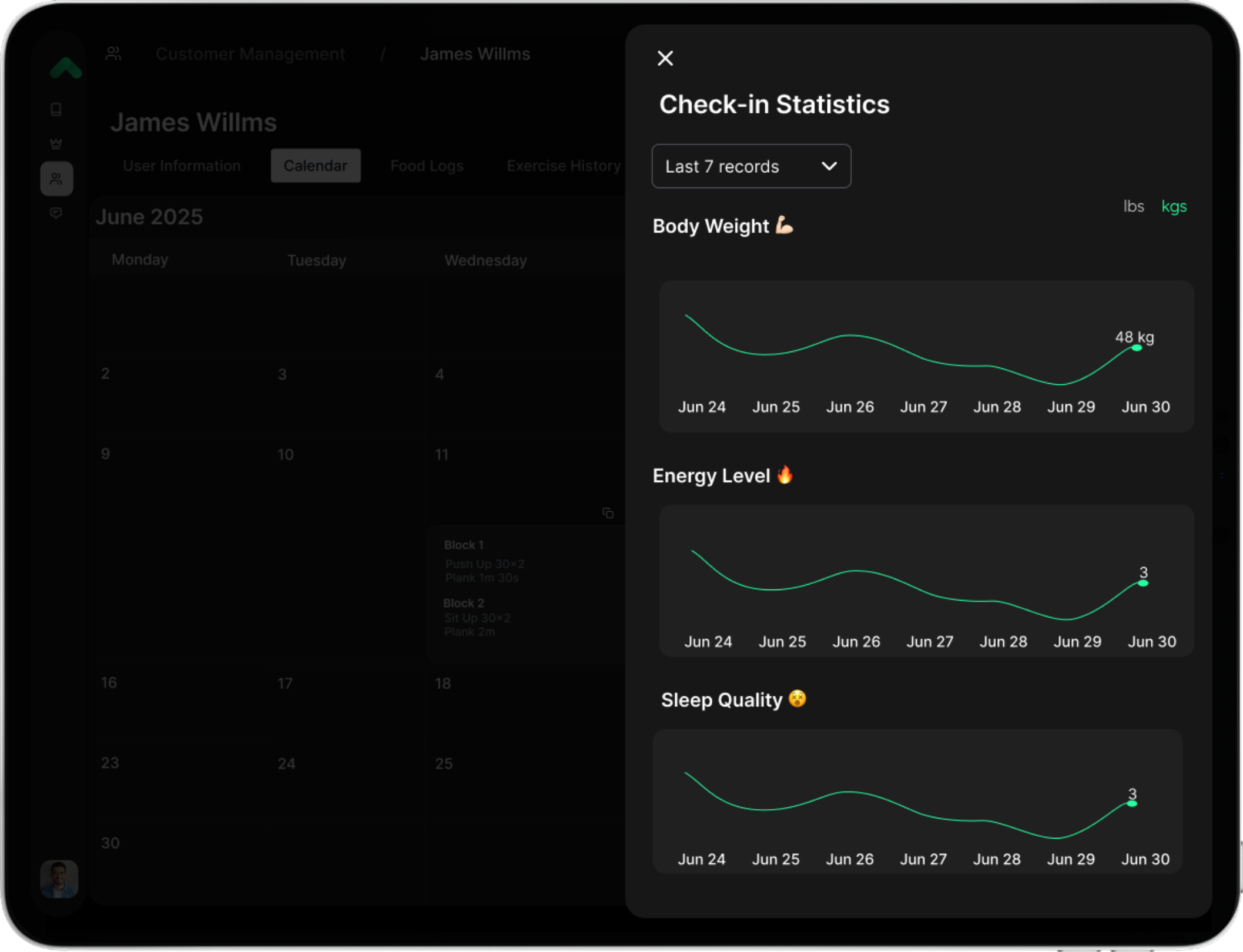Close the Check-in Statistics panel
This screenshot has width=1243, height=952.
[x=665, y=58]
